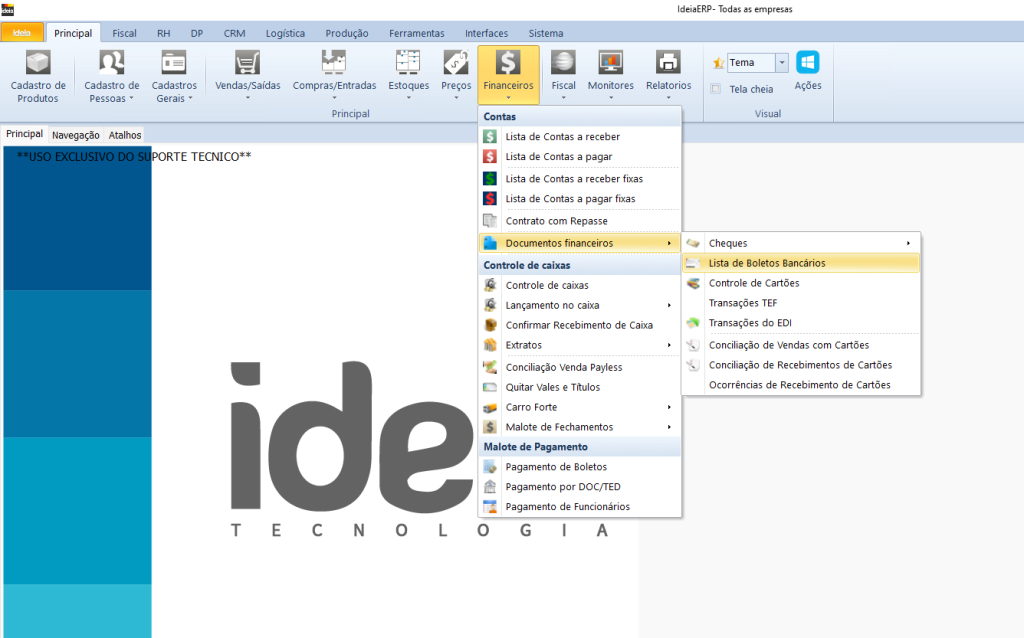
Task: Choose Lista de Contas a receber
Action: [x=562, y=137]
